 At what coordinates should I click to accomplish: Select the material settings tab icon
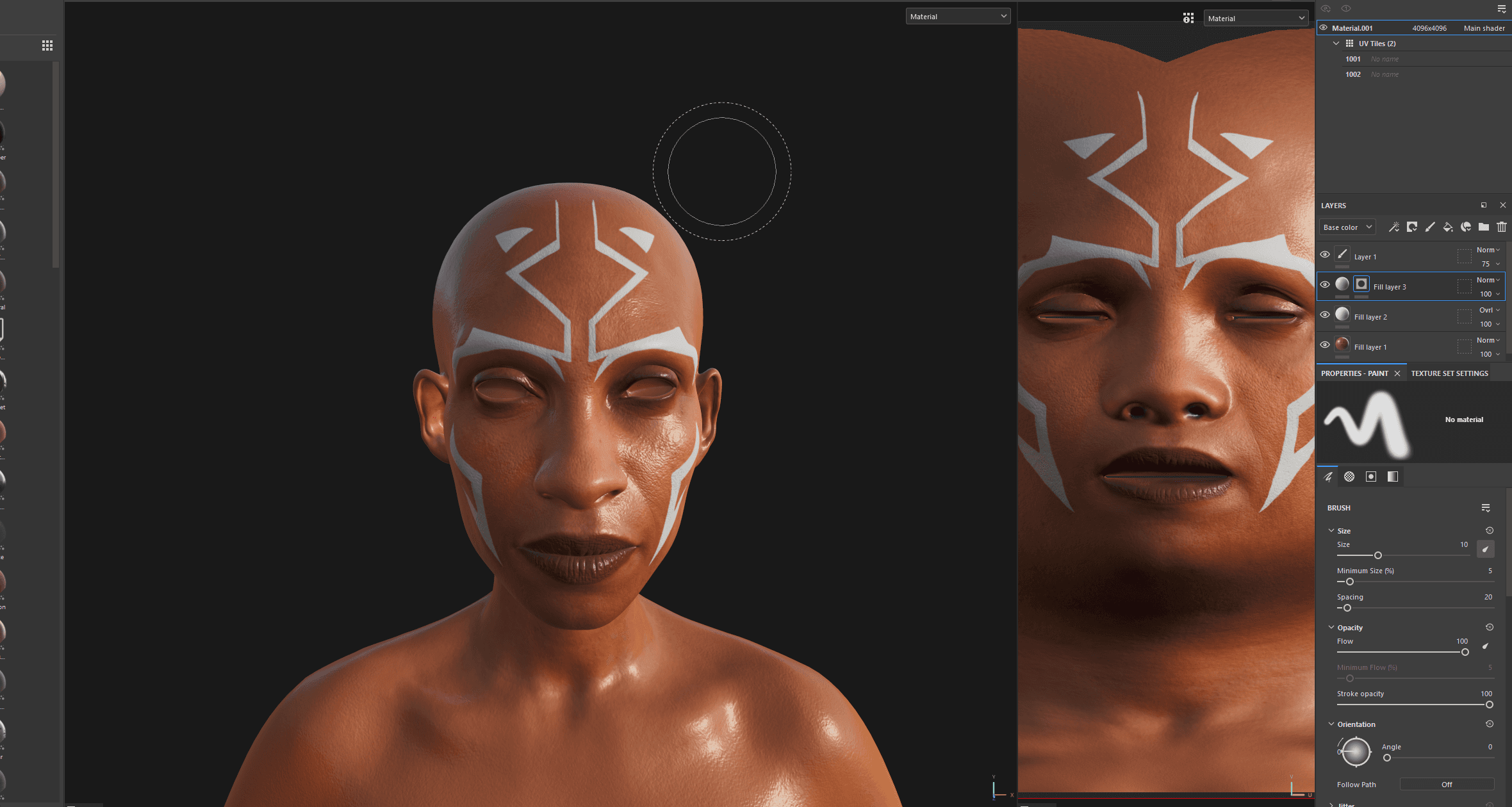coord(1393,477)
